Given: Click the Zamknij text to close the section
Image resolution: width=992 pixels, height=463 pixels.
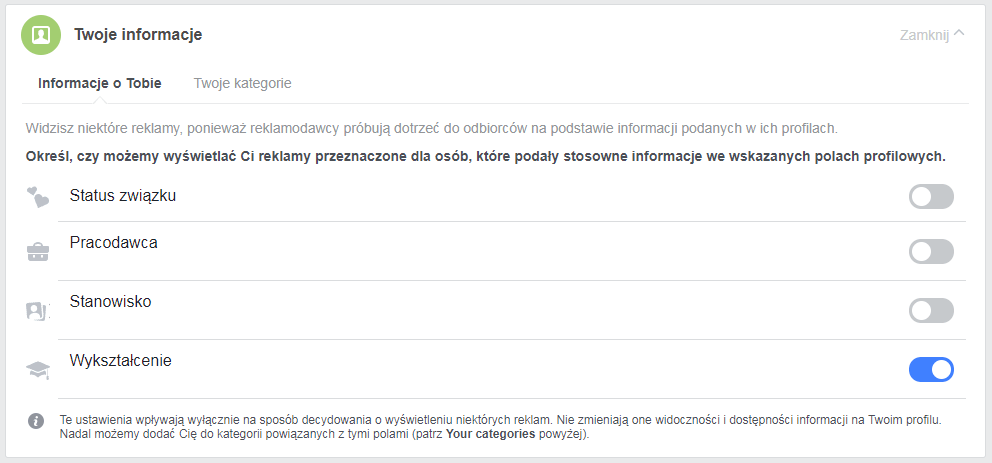Looking at the screenshot, I should pyautogui.click(x=924, y=35).
